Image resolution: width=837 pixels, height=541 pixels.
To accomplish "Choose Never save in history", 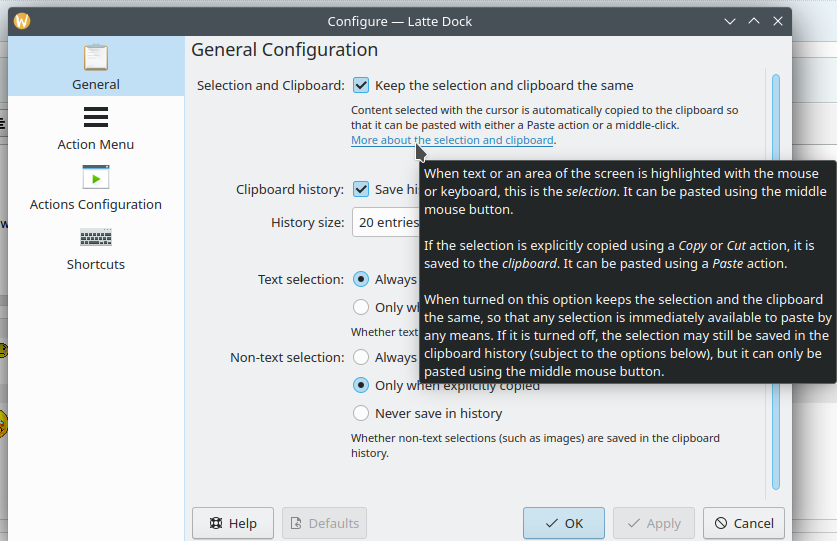I will click(x=361, y=413).
